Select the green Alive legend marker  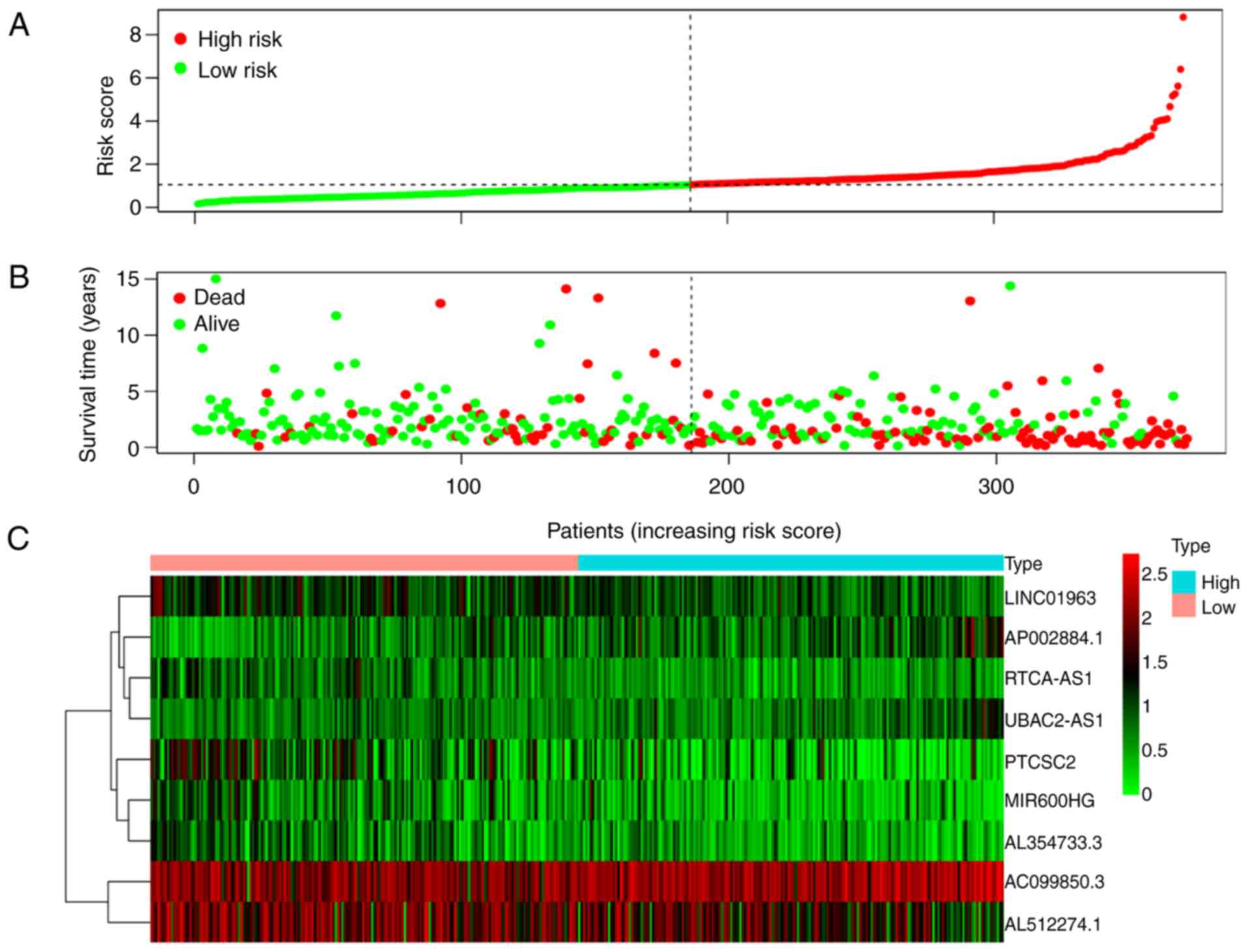pyautogui.click(x=179, y=324)
